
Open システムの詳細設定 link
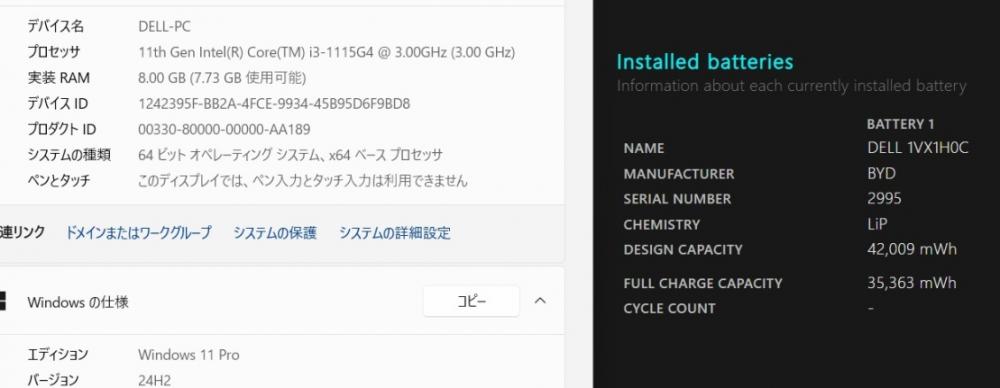click(x=395, y=233)
